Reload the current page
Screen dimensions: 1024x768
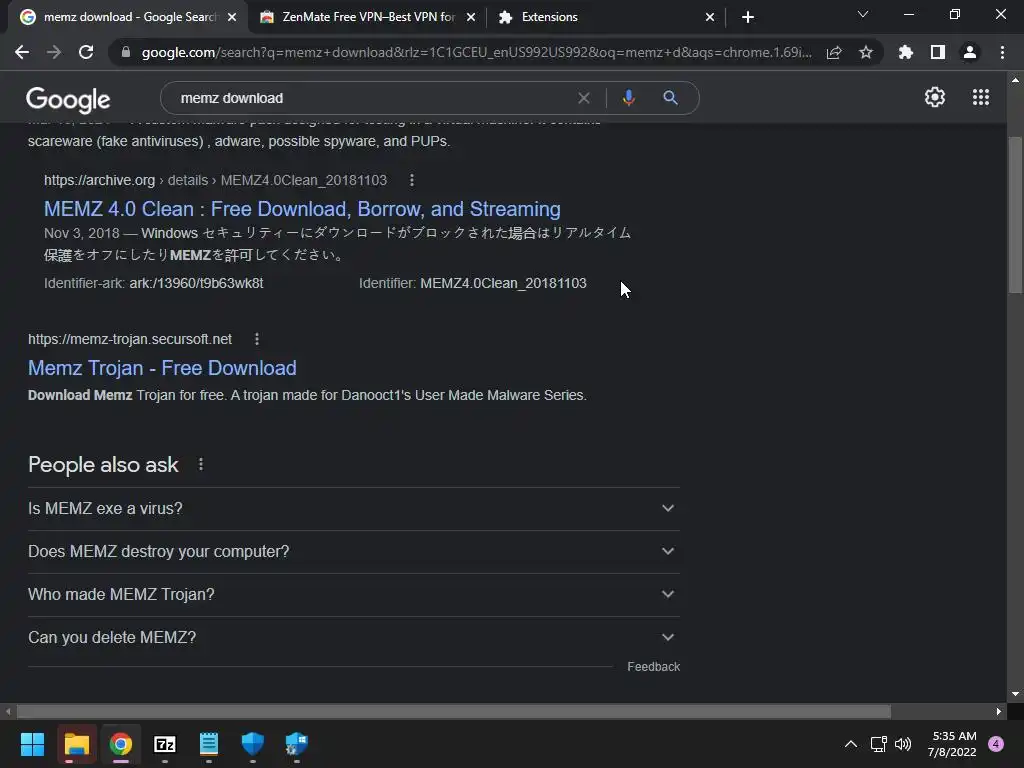click(86, 52)
